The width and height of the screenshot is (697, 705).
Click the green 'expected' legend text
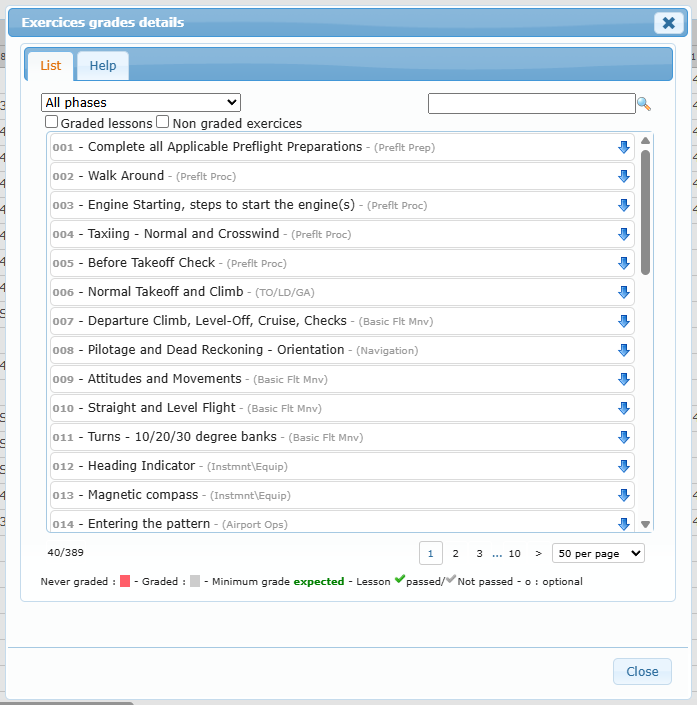(319, 581)
